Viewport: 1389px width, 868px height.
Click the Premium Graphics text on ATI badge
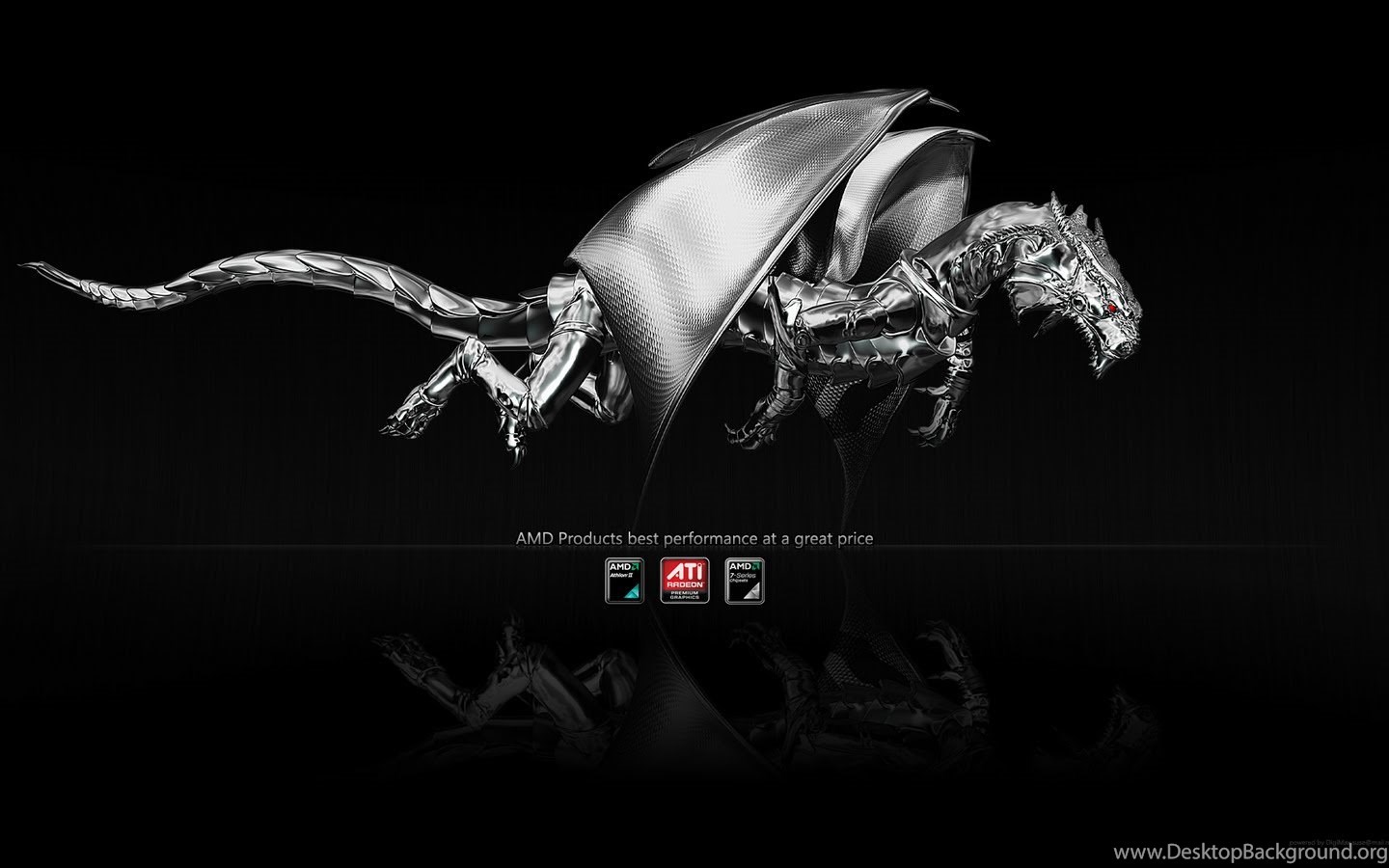pyautogui.click(x=685, y=594)
